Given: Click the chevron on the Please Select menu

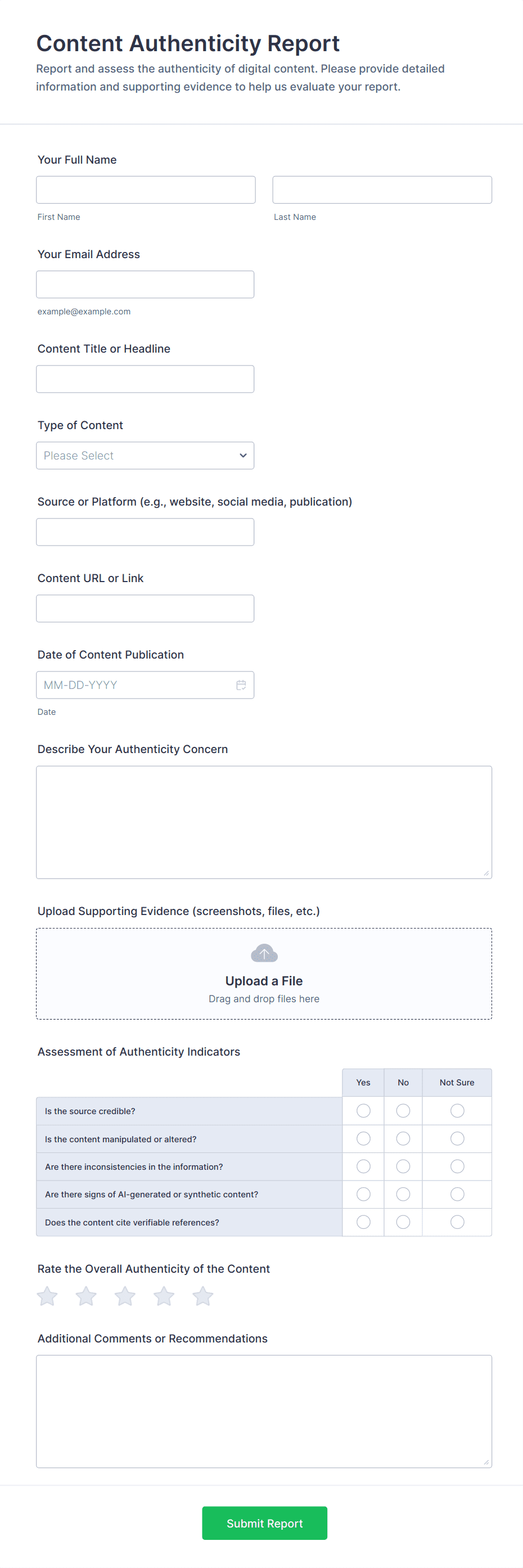Looking at the screenshot, I should pyautogui.click(x=242, y=456).
